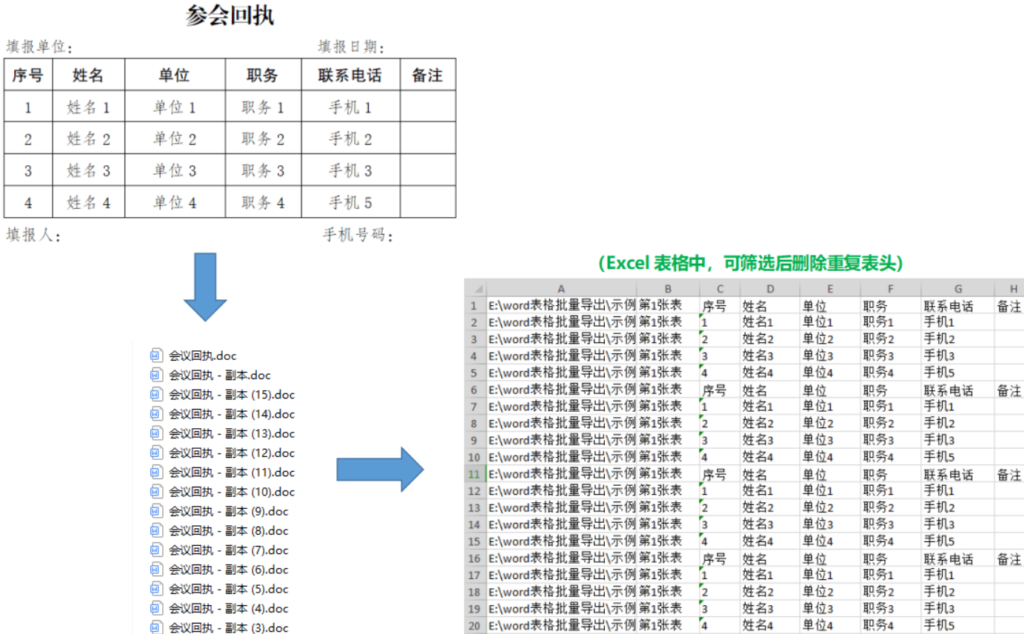Select the icon of 会议回执 - 副本.doc
This screenshot has width=1024, height=634.
(156, 375)
